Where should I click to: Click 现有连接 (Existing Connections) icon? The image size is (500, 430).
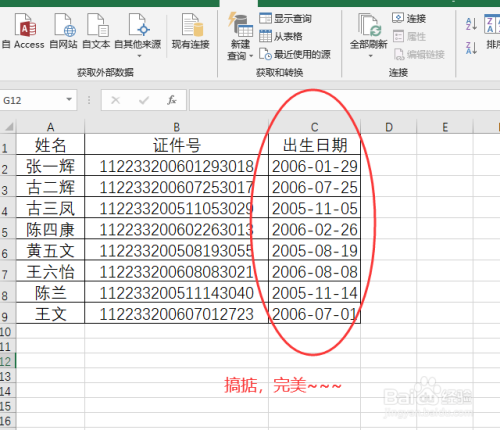coord(191,31)
